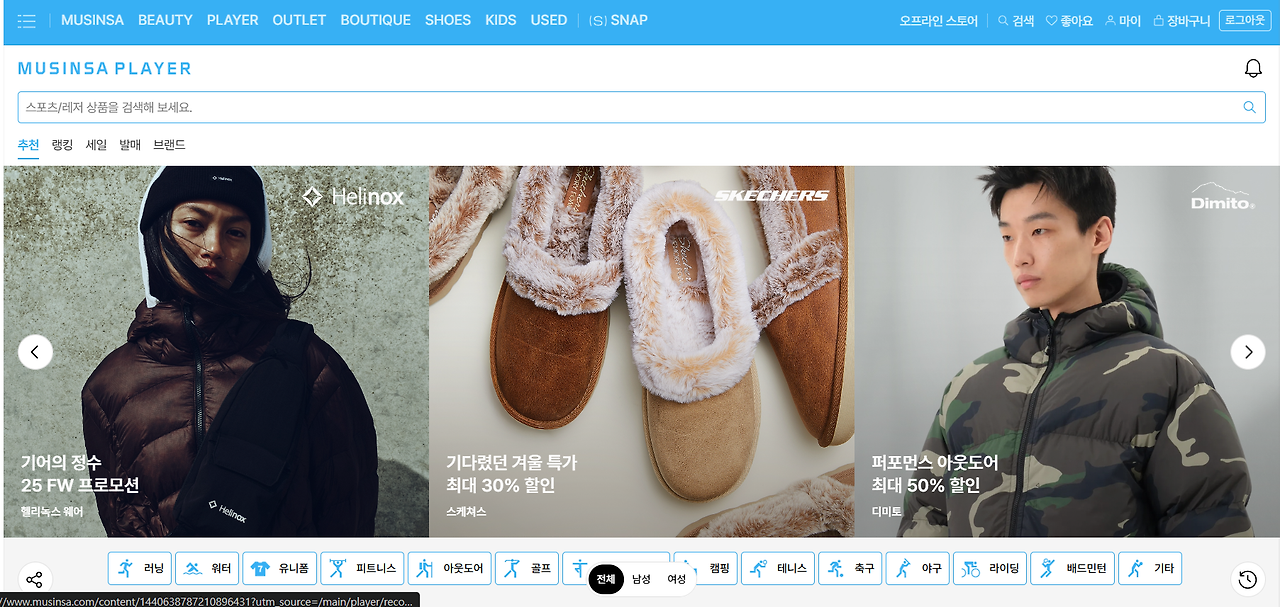The height and width of the screenshot is (607, 1280).
Task: Open OUTLET in top navigation
Action: tap(299, 20)
